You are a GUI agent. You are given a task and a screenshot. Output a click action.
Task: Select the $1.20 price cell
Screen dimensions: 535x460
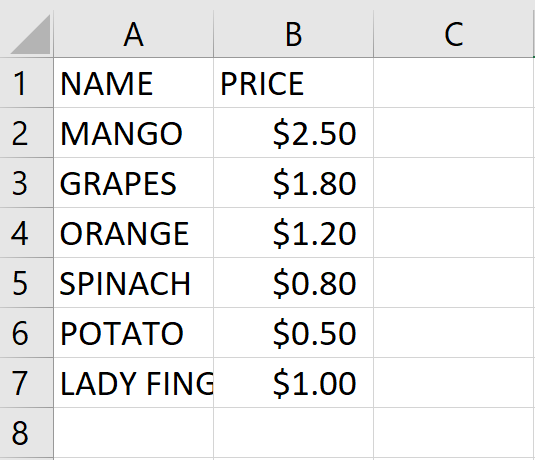tap(293, 233)
